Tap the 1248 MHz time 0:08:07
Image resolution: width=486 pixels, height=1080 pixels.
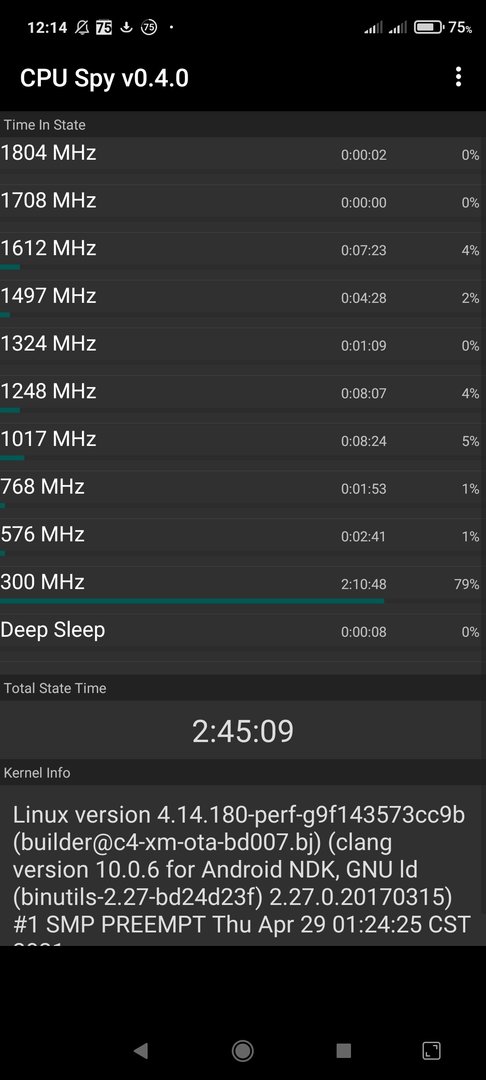click(363, 394)
